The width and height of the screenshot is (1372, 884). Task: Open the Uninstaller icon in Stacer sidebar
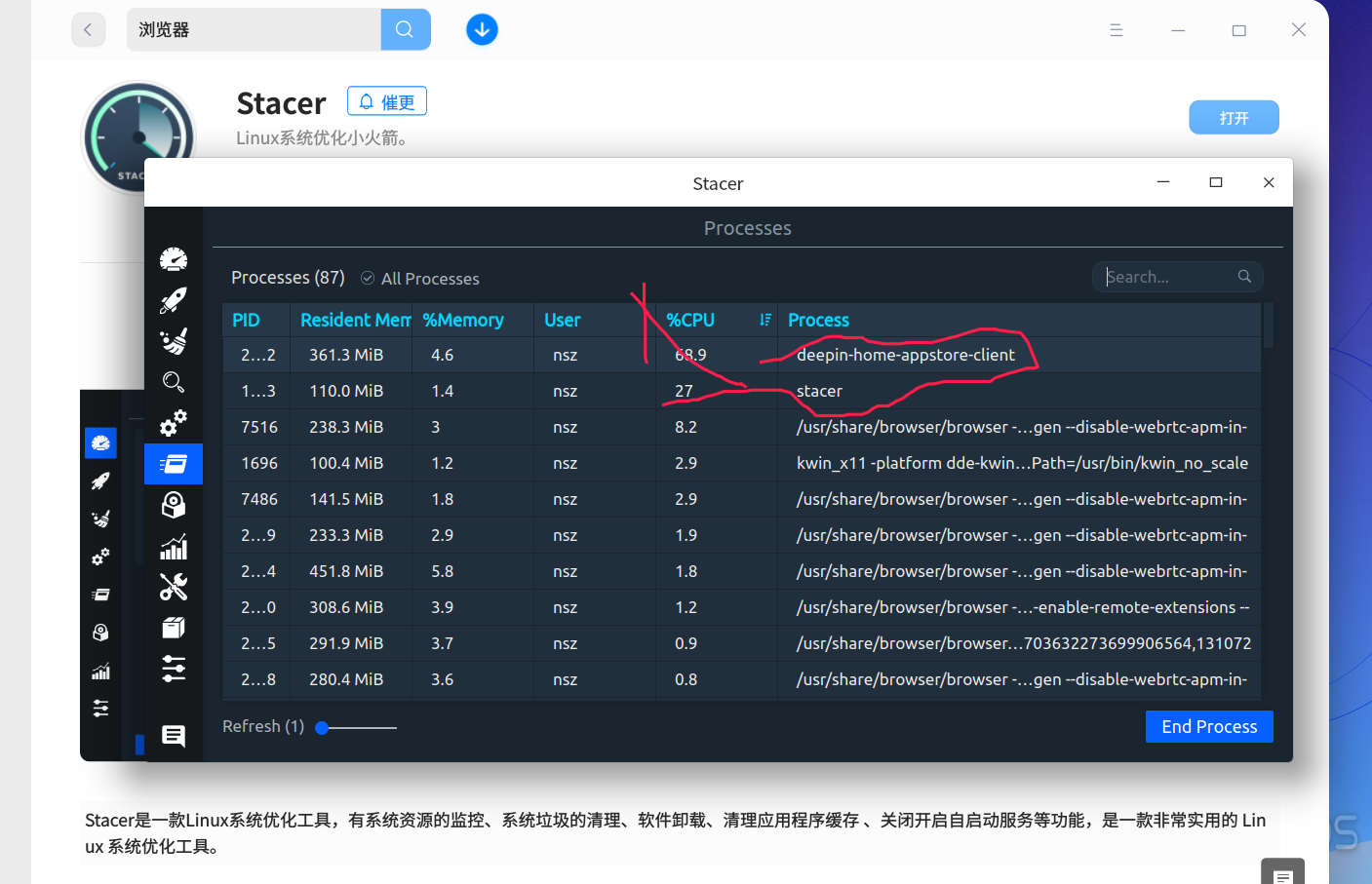(174, 505)
